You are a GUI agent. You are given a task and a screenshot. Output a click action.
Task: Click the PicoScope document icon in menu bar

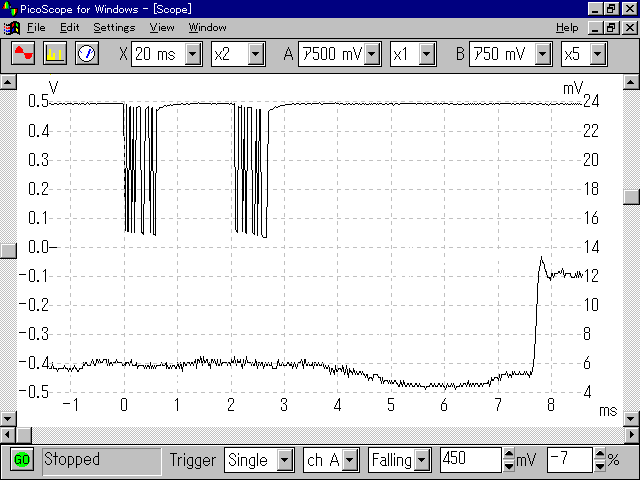tap(11, 28)
